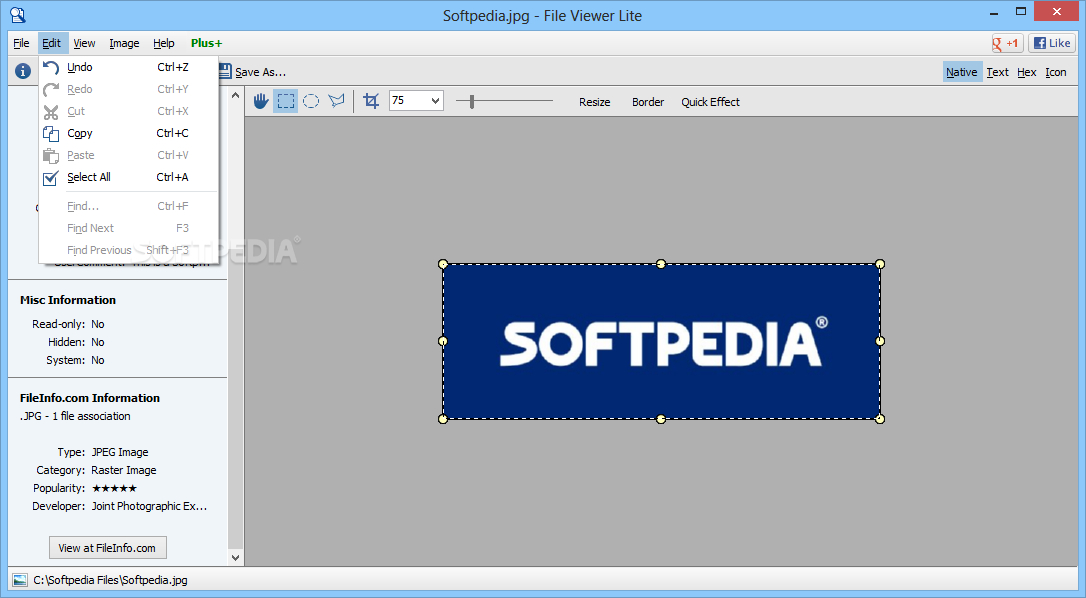Viewport: 1086px width, 598px height.
Task: Click info panel scrollbar up arrow
Action: pos(235,96)
